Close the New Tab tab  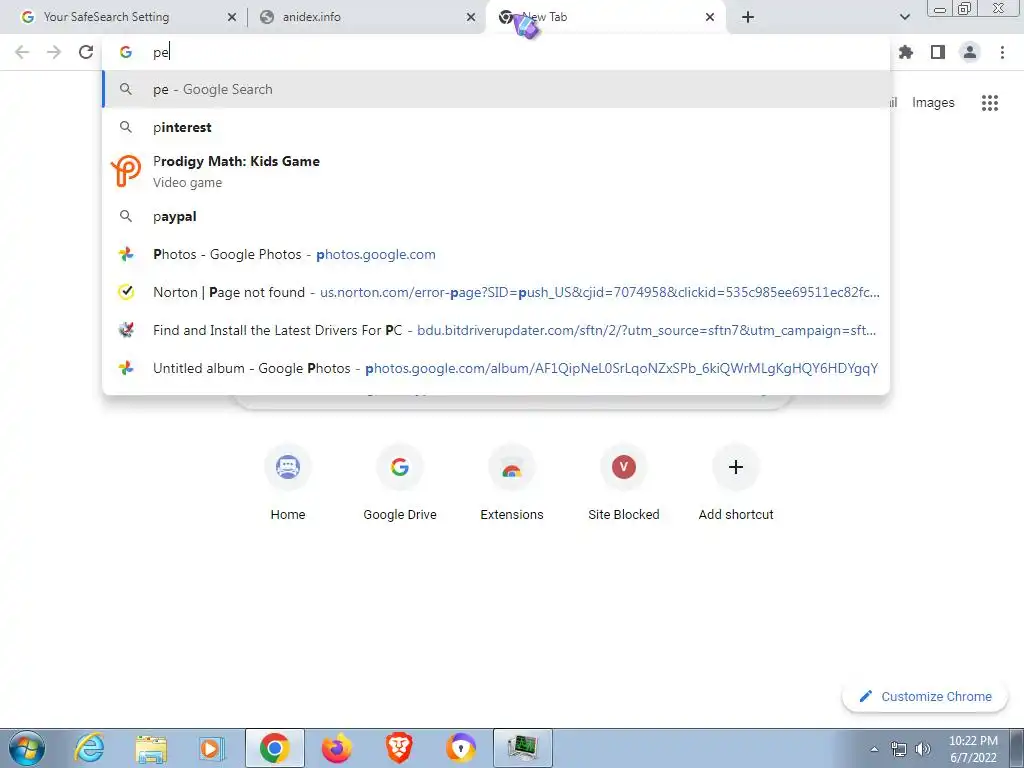click(x=710, y=18)
